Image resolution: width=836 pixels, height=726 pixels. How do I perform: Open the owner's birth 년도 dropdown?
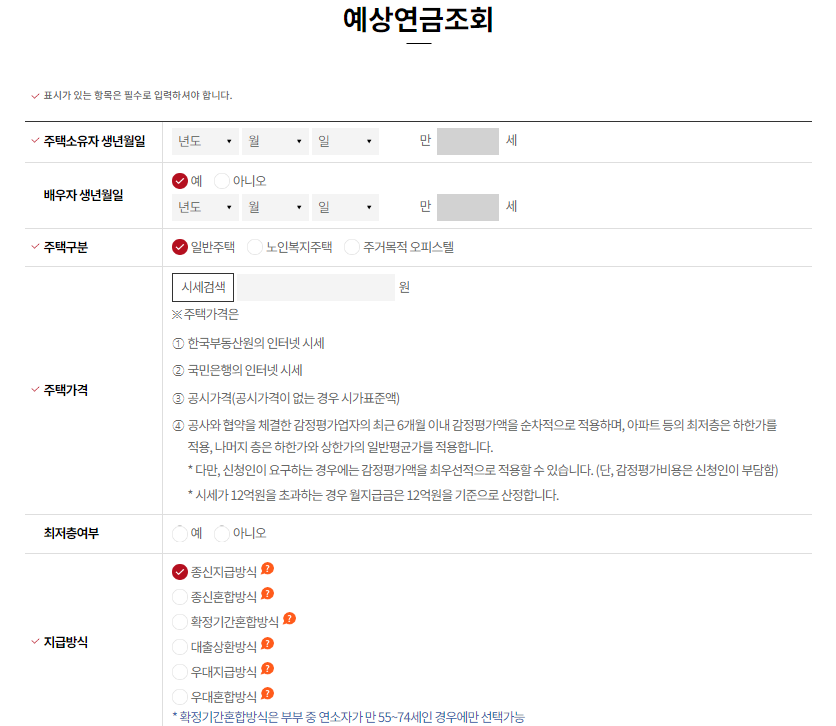(203, 141)
